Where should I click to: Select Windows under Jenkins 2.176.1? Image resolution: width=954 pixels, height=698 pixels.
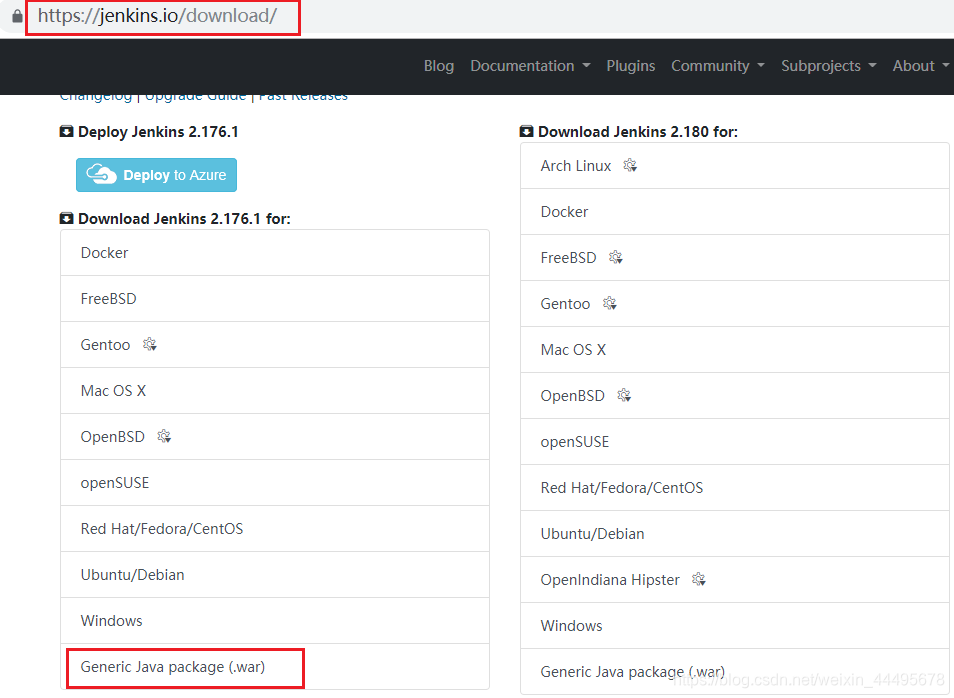click(275, 621)
